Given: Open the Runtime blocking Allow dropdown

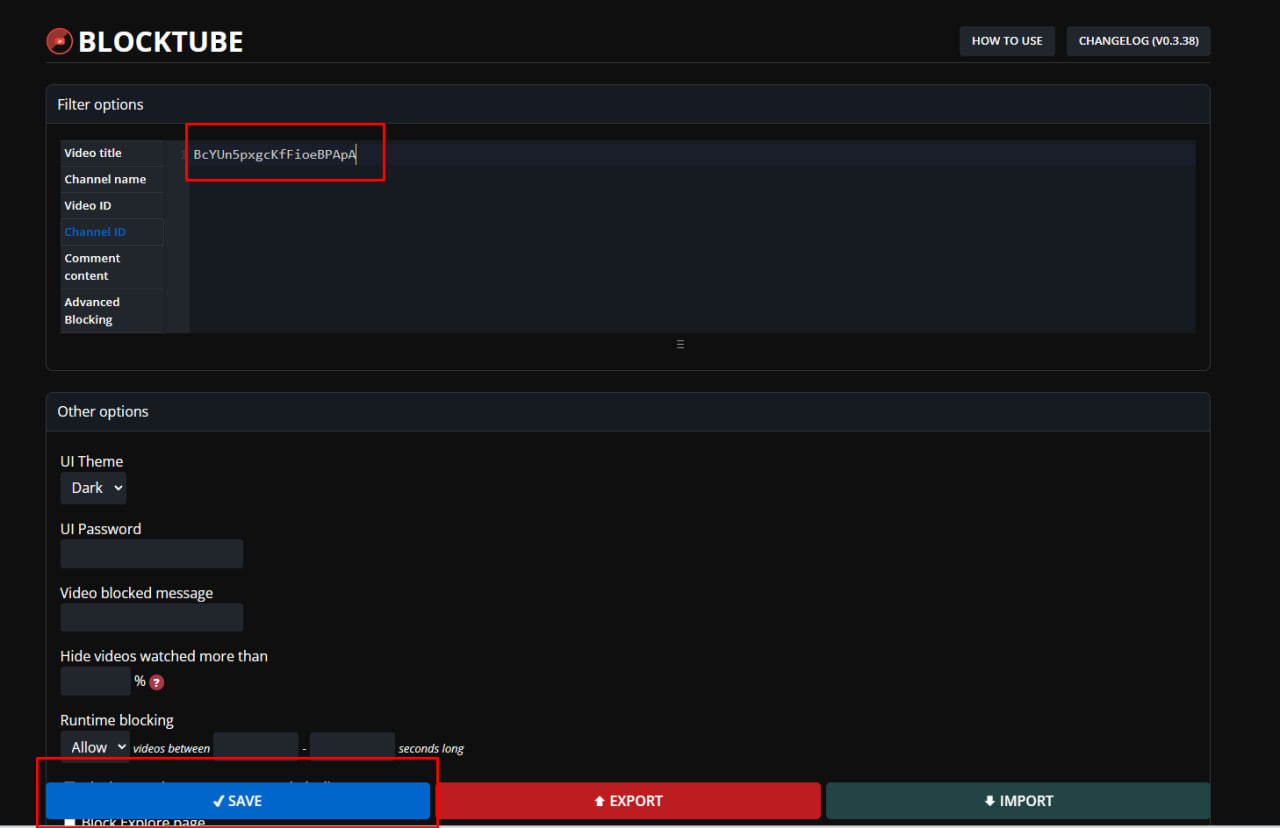Looking at the screenshot, I should 95,747.
